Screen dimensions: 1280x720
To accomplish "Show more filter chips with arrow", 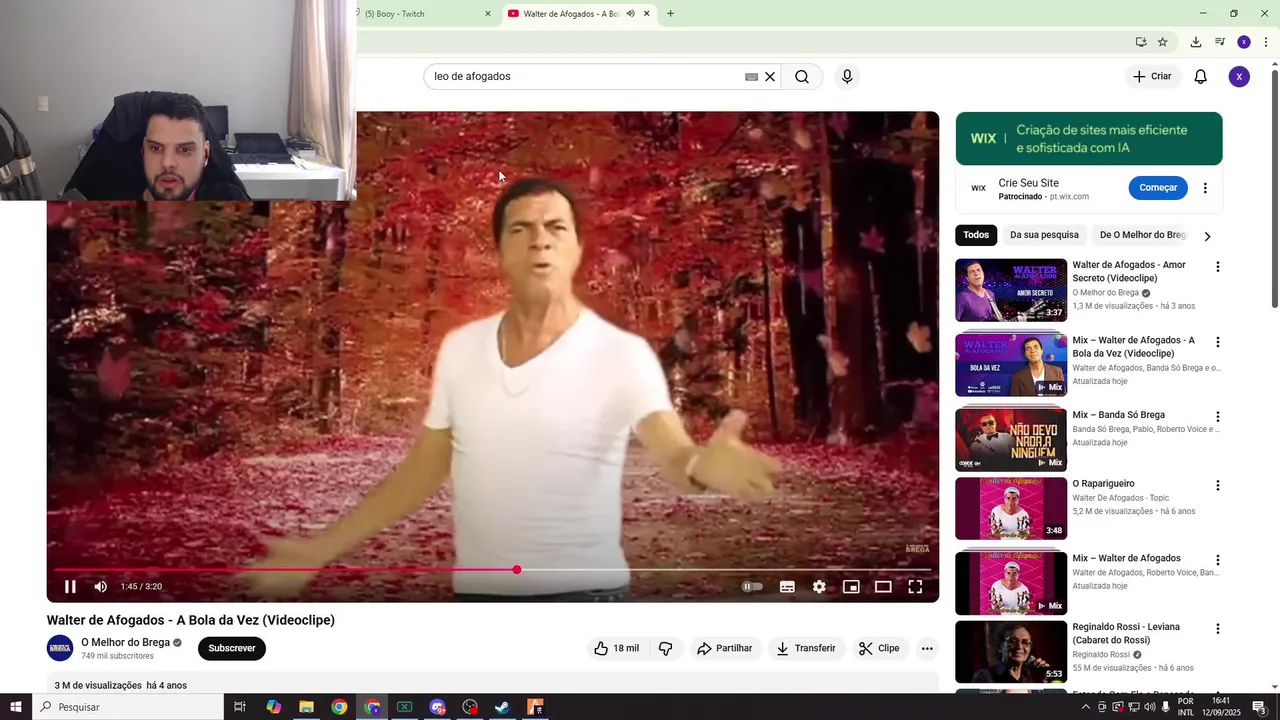I will tap(1207, 236).
